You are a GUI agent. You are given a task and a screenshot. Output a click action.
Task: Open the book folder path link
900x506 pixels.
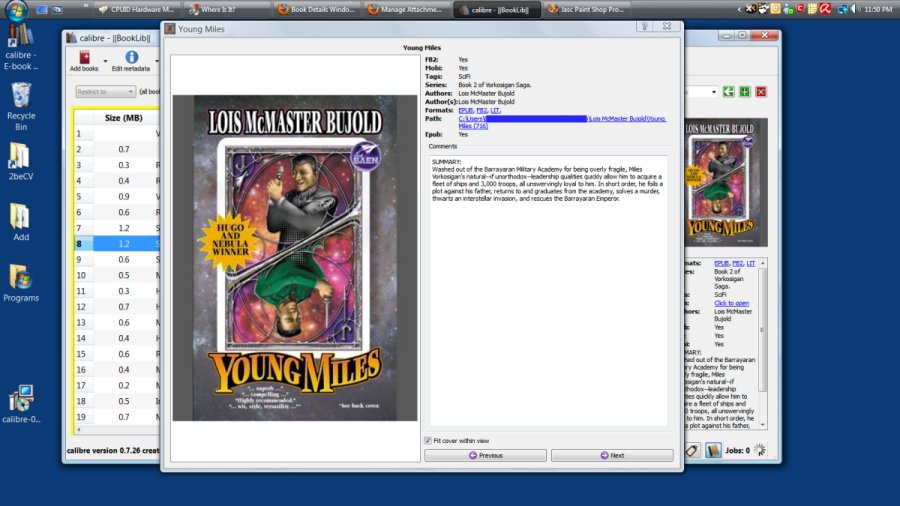562,122
